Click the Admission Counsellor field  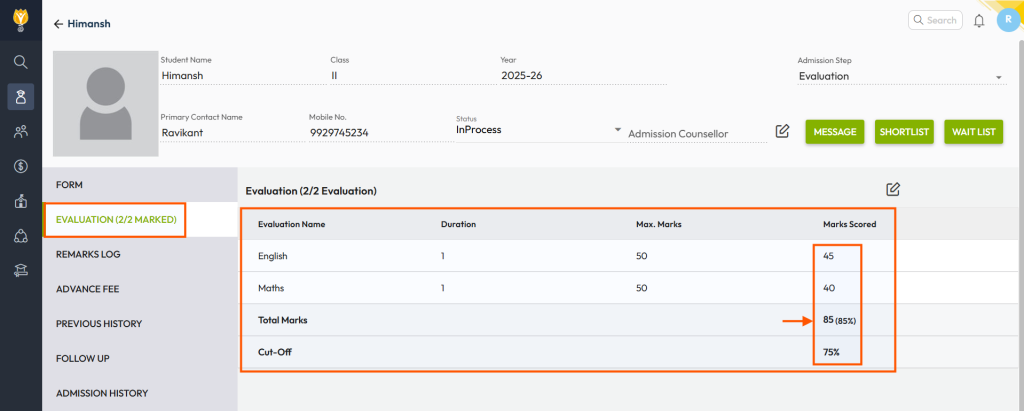pyautogui.click(x=697, y=134)
